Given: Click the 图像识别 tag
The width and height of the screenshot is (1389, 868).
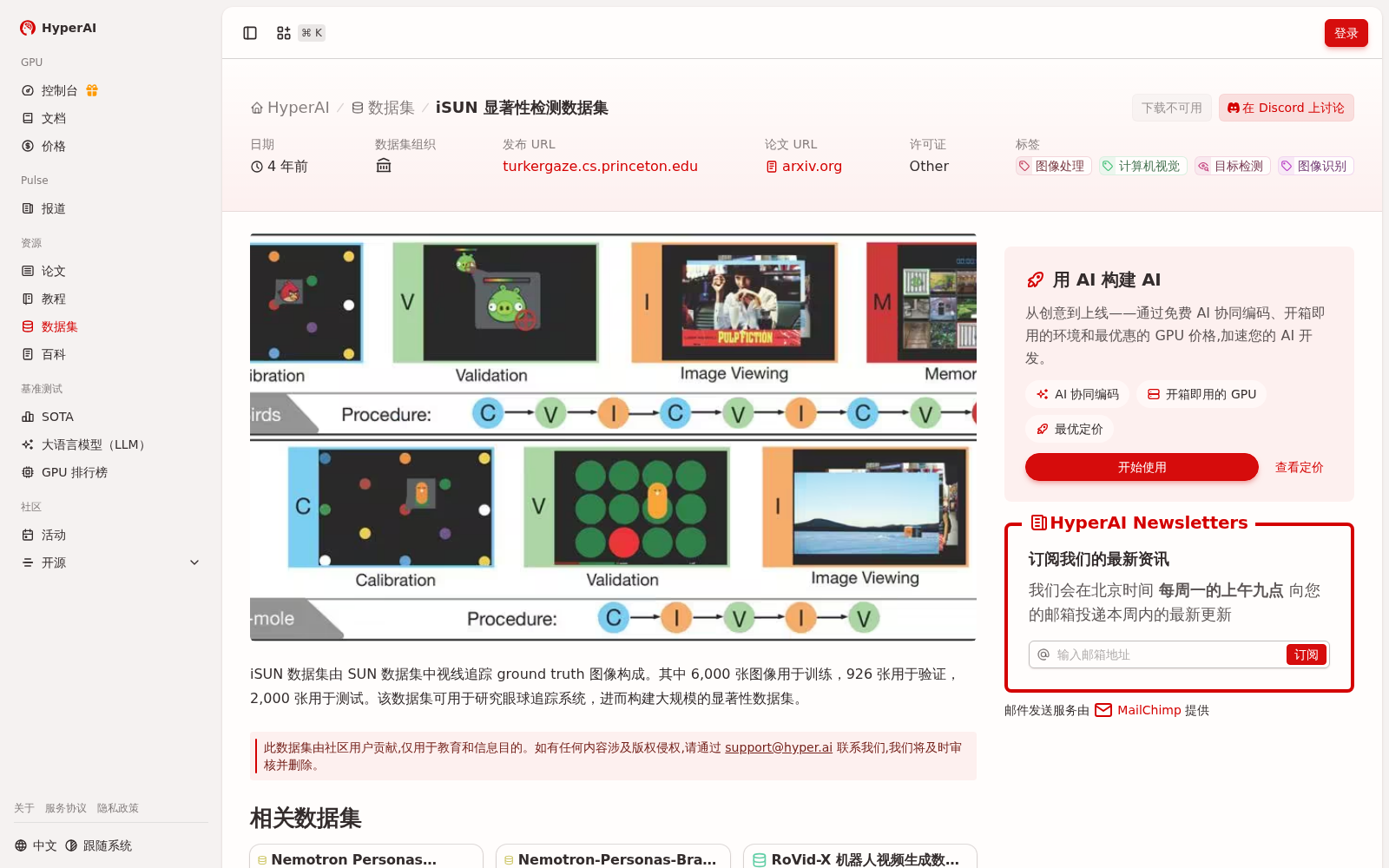Looking at the screenshot, I should click(1315, 166).
